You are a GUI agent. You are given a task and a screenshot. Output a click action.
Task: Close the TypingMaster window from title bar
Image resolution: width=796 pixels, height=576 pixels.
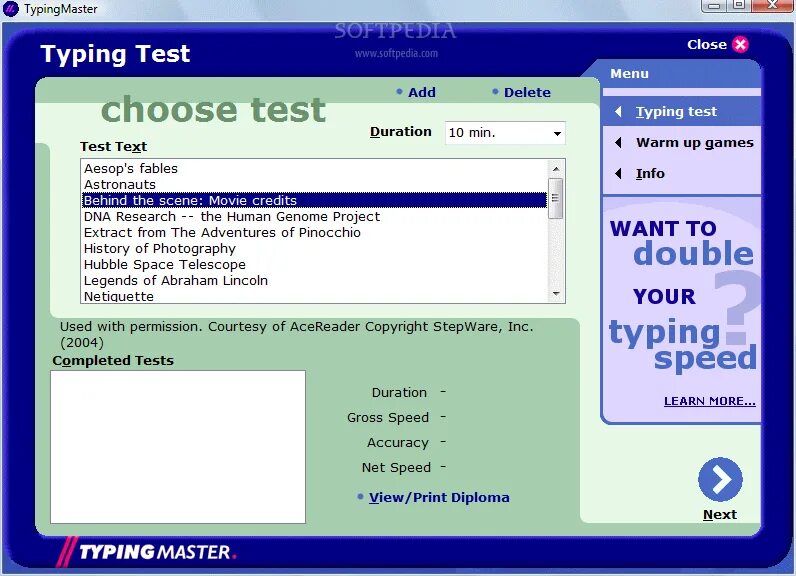tap(772, 6)
